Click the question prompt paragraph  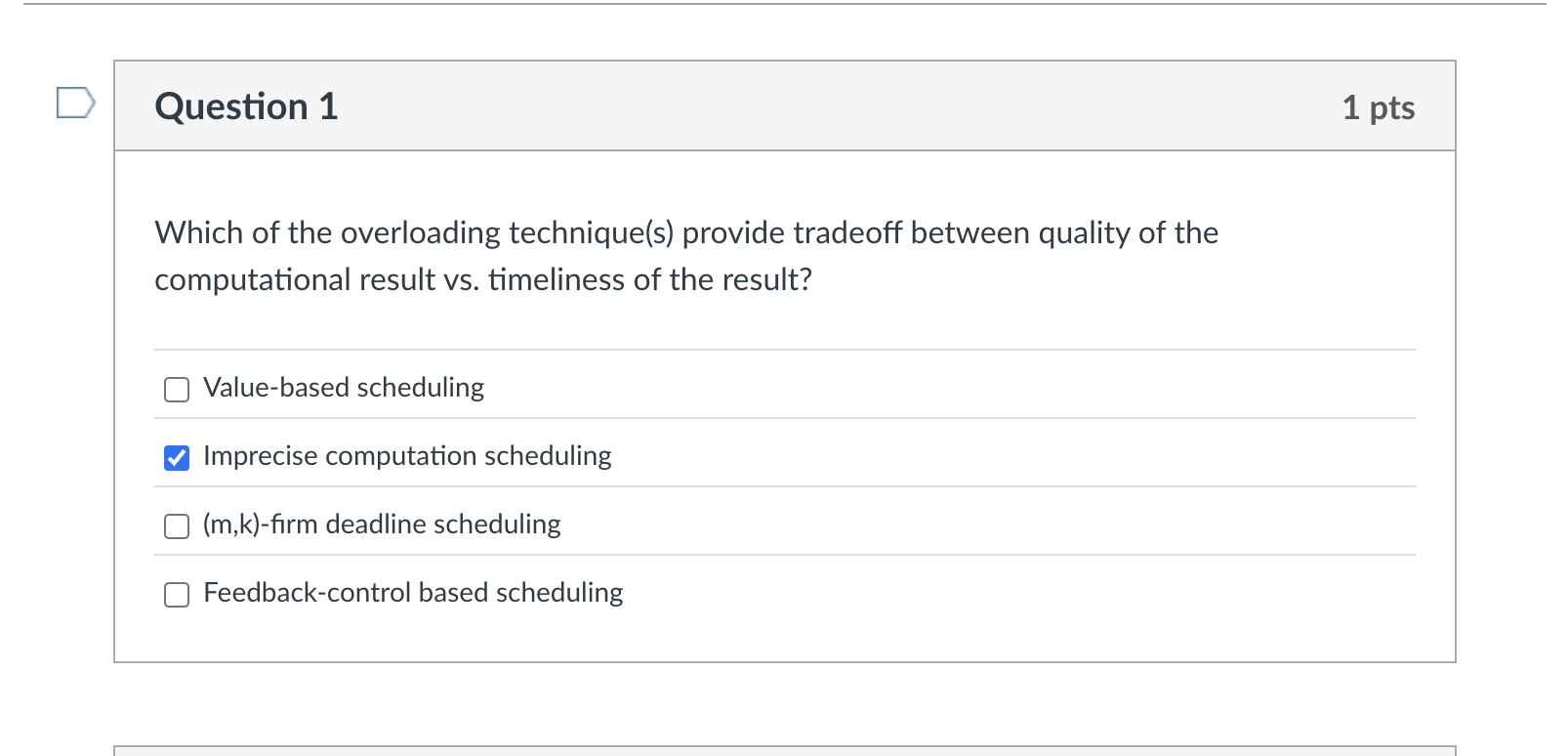point(683,256)
